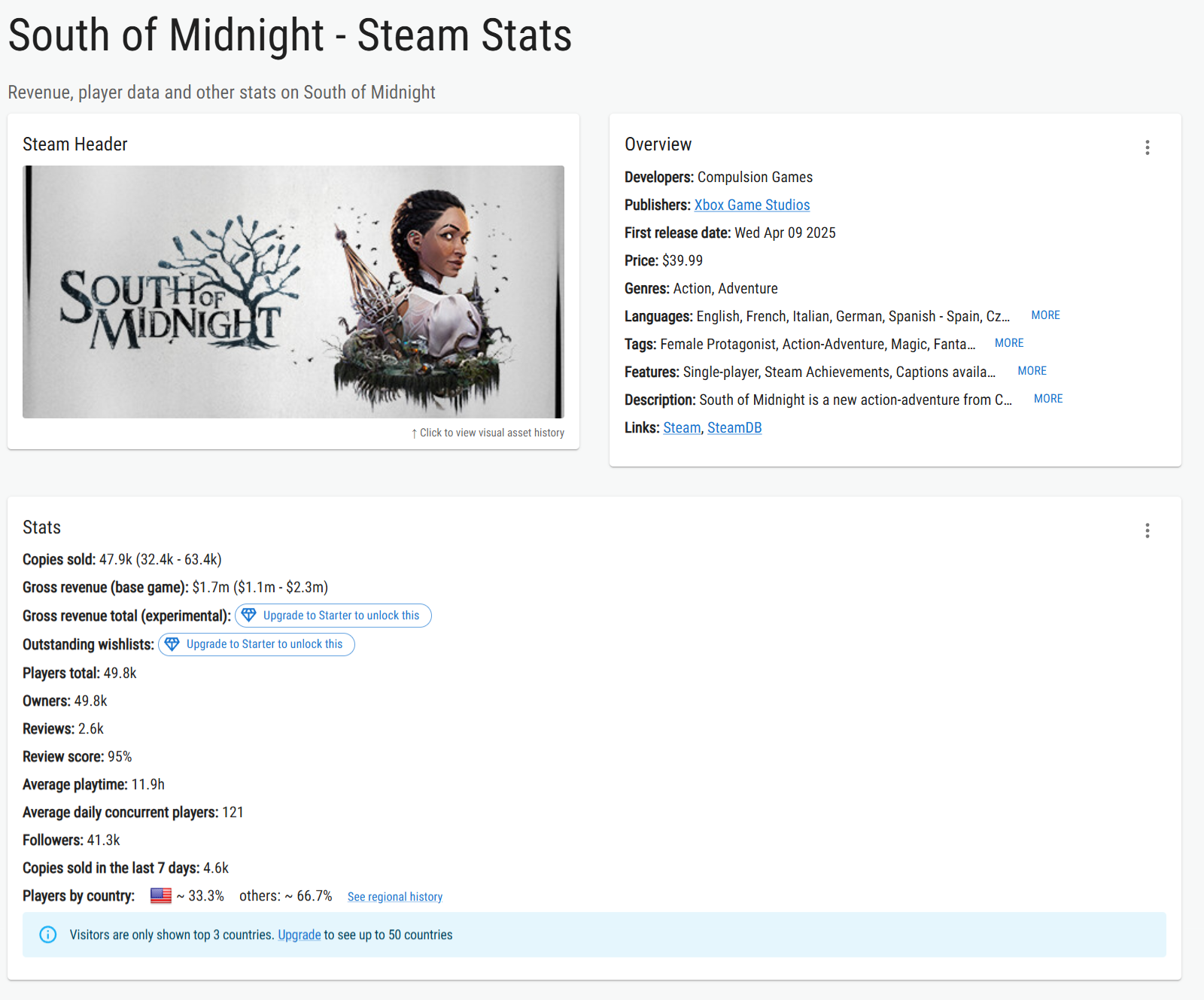
Task: Click Upgrade to Starter for Outstanding wishlists
Action: coord(257,644)
